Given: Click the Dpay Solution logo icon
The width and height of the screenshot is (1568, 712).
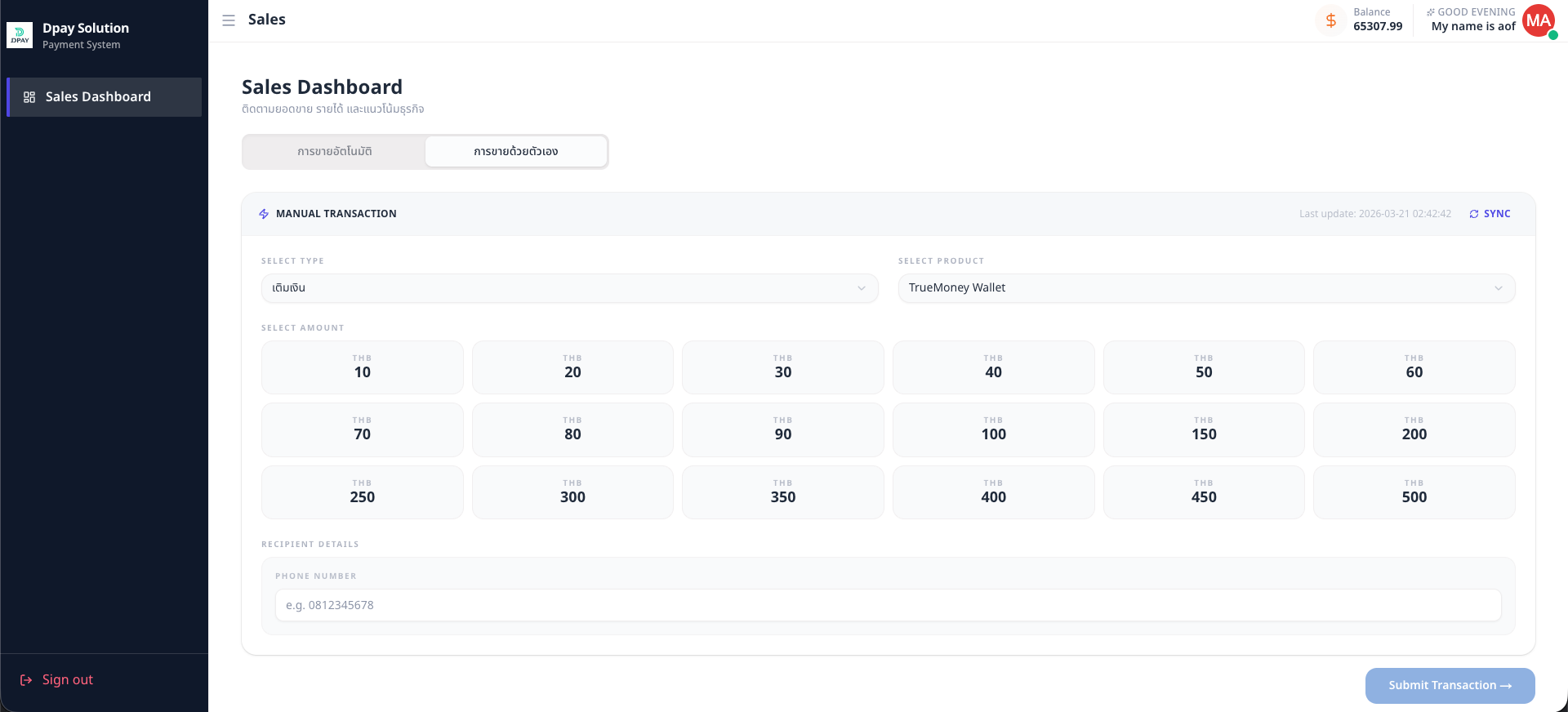Looking at the screenshot, I should coord(20,35).
